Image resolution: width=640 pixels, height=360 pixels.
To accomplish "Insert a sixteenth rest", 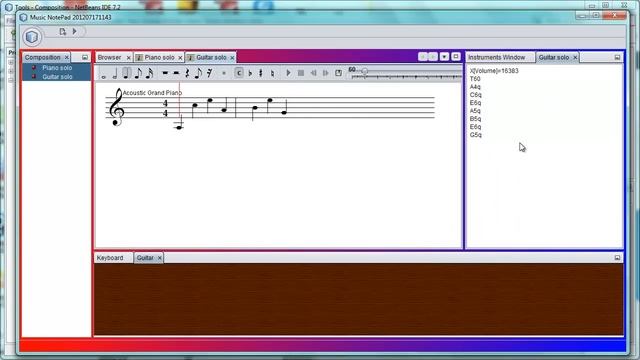I will pos(209,73).
